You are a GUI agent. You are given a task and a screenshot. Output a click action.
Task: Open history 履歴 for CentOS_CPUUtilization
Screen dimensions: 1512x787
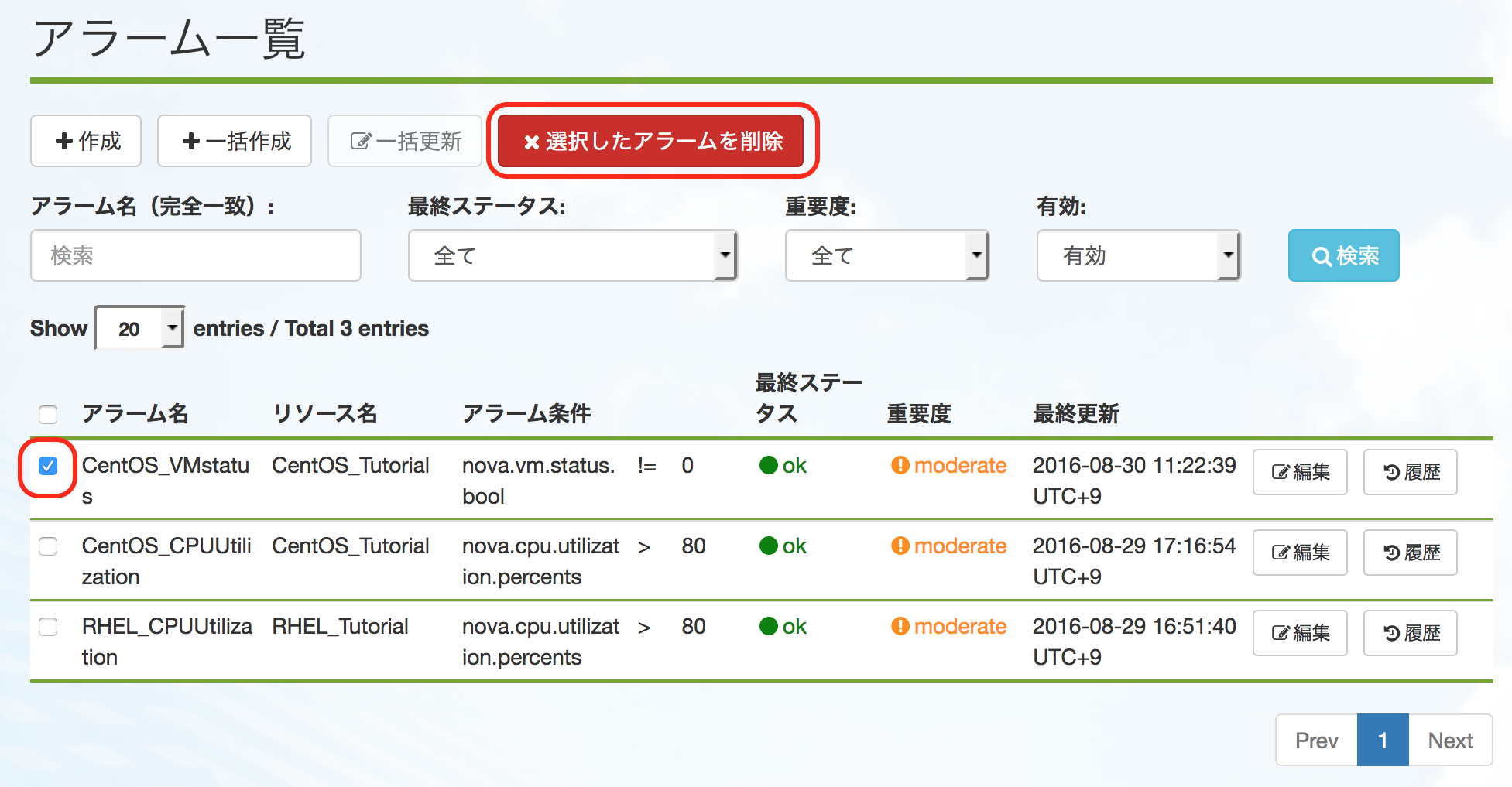1411,553
